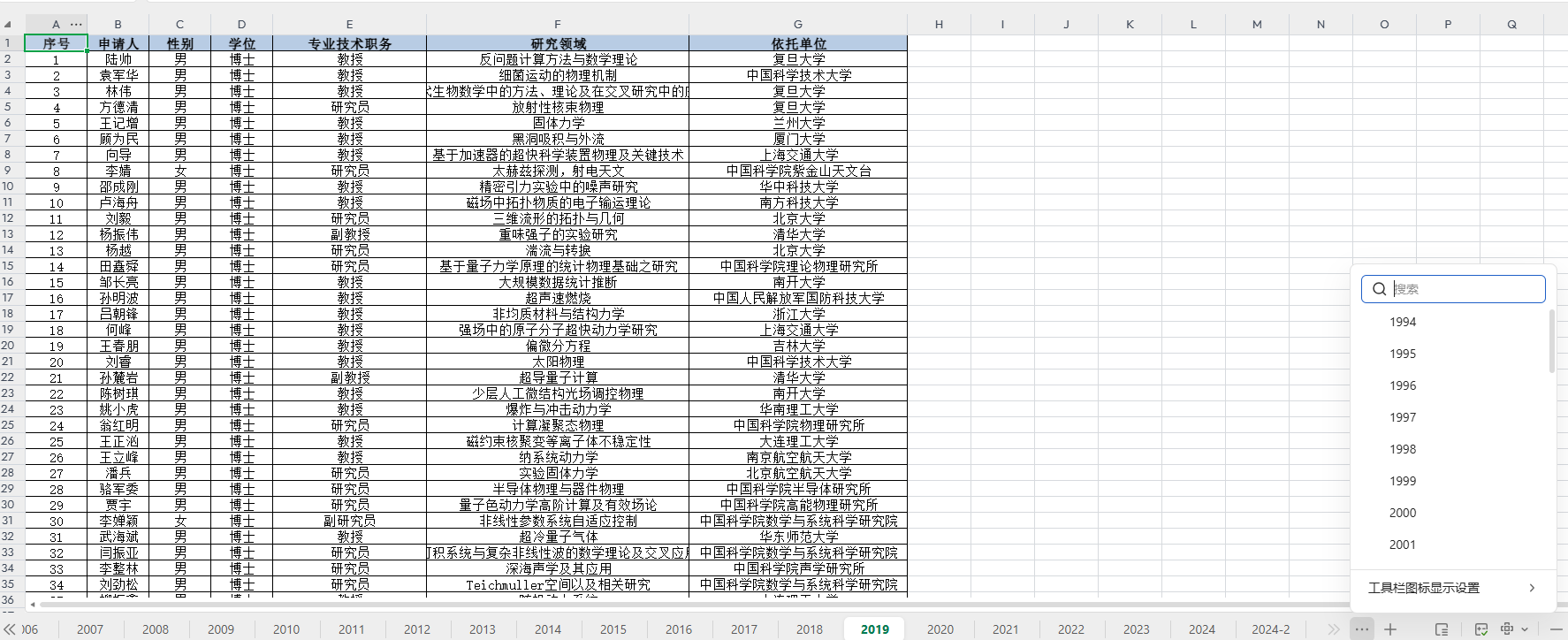Screen dimensions: 1568x640
Task: Select the 序号 header cell
Action: (56, 43)
